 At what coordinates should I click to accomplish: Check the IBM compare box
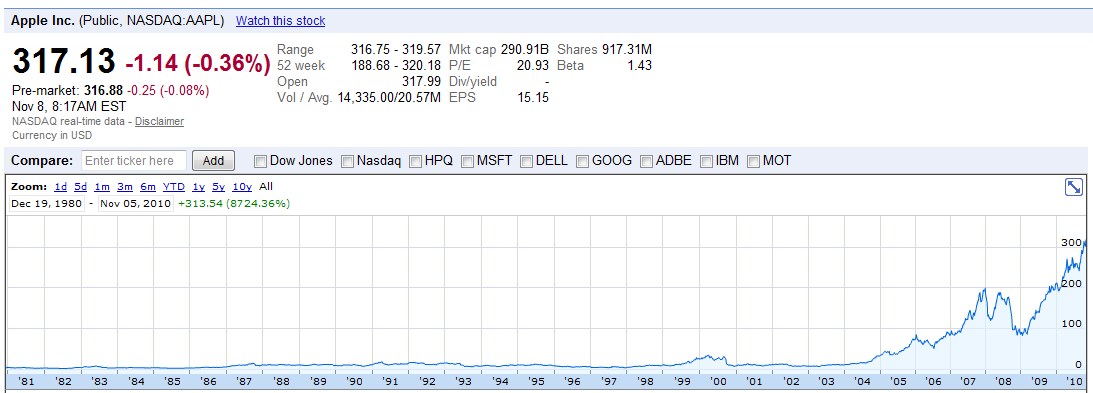(x=706, y=161)
